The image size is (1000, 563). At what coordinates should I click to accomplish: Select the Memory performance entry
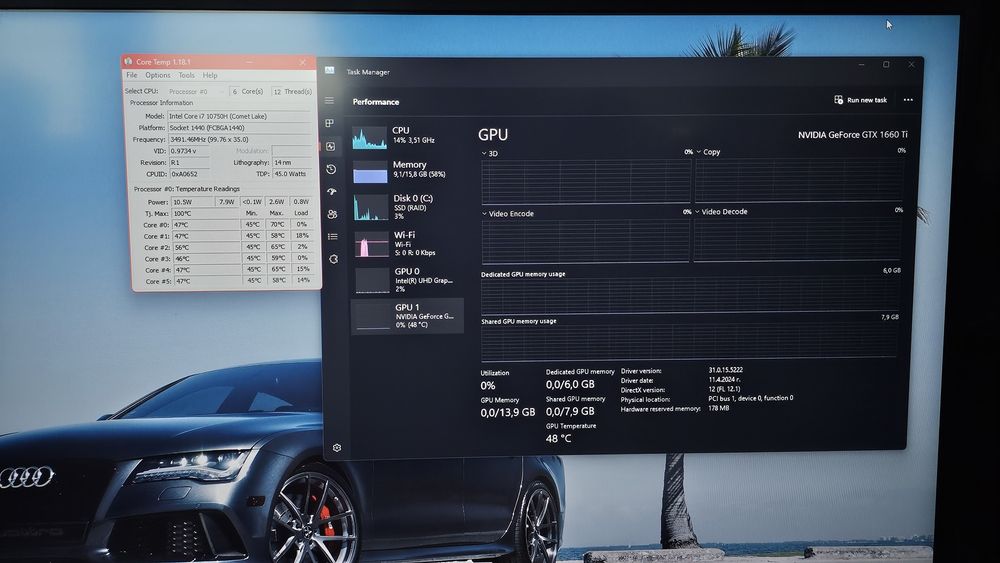(x=407, y=170)
